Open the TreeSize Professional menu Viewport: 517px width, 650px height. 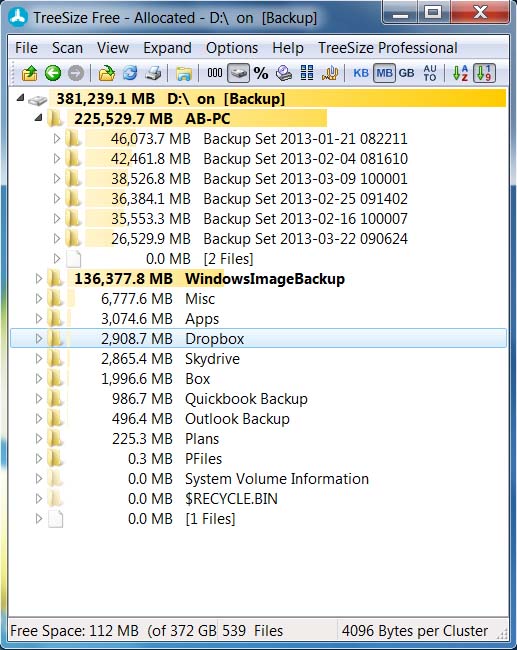point(388,48)
